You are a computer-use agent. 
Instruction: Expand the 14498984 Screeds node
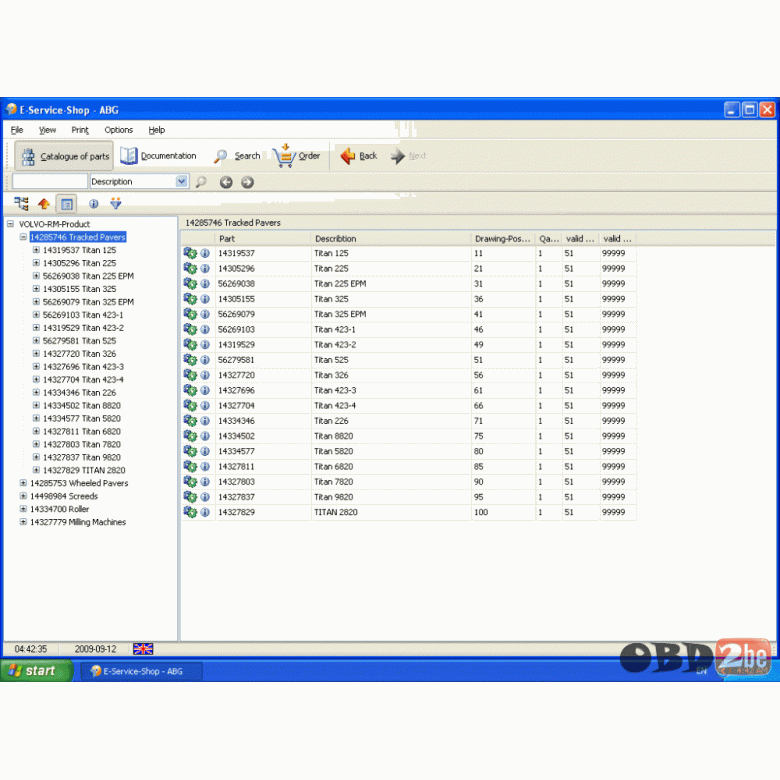point(23,495)
